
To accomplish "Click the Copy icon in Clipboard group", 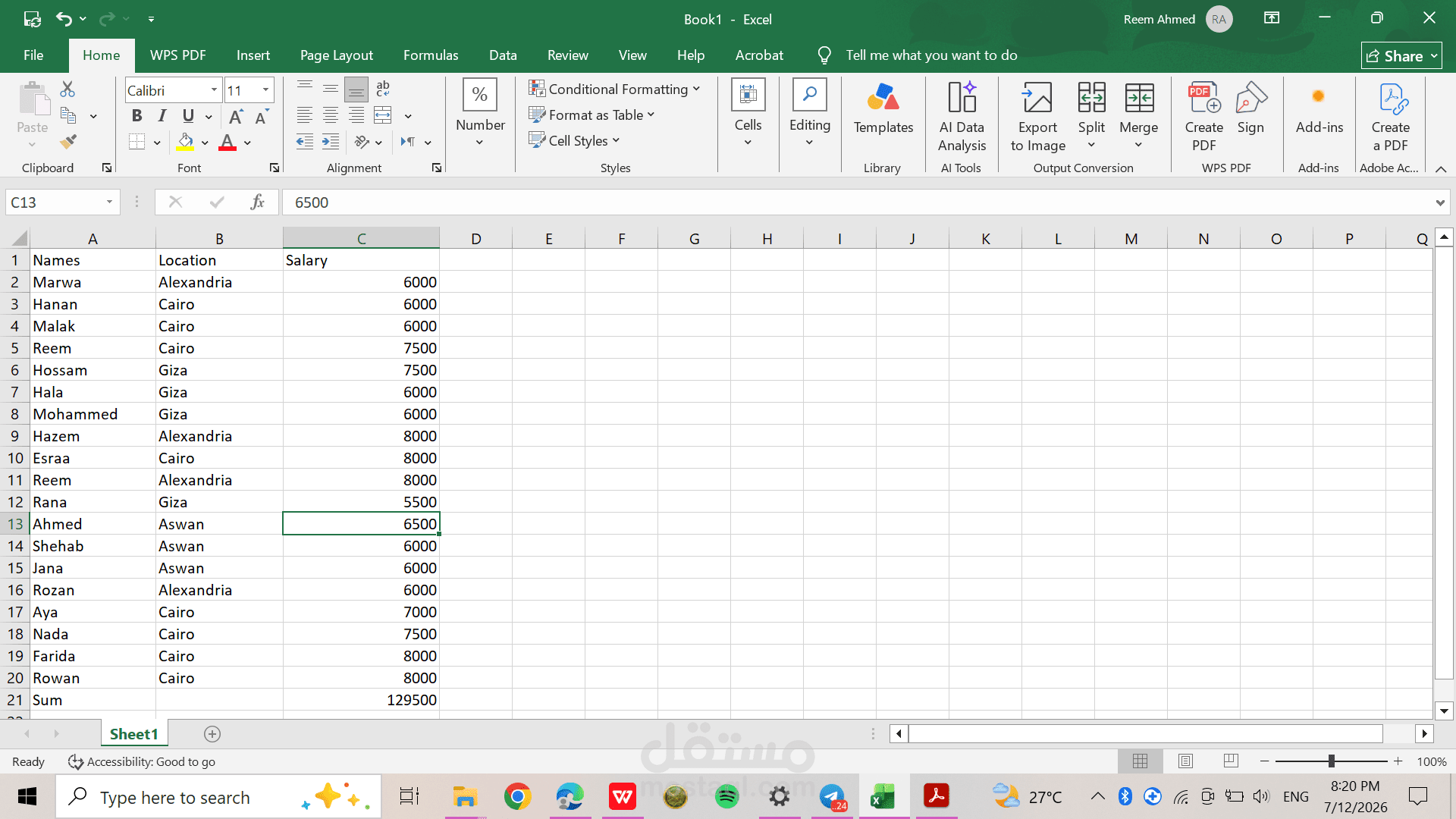I will (68, 116).
